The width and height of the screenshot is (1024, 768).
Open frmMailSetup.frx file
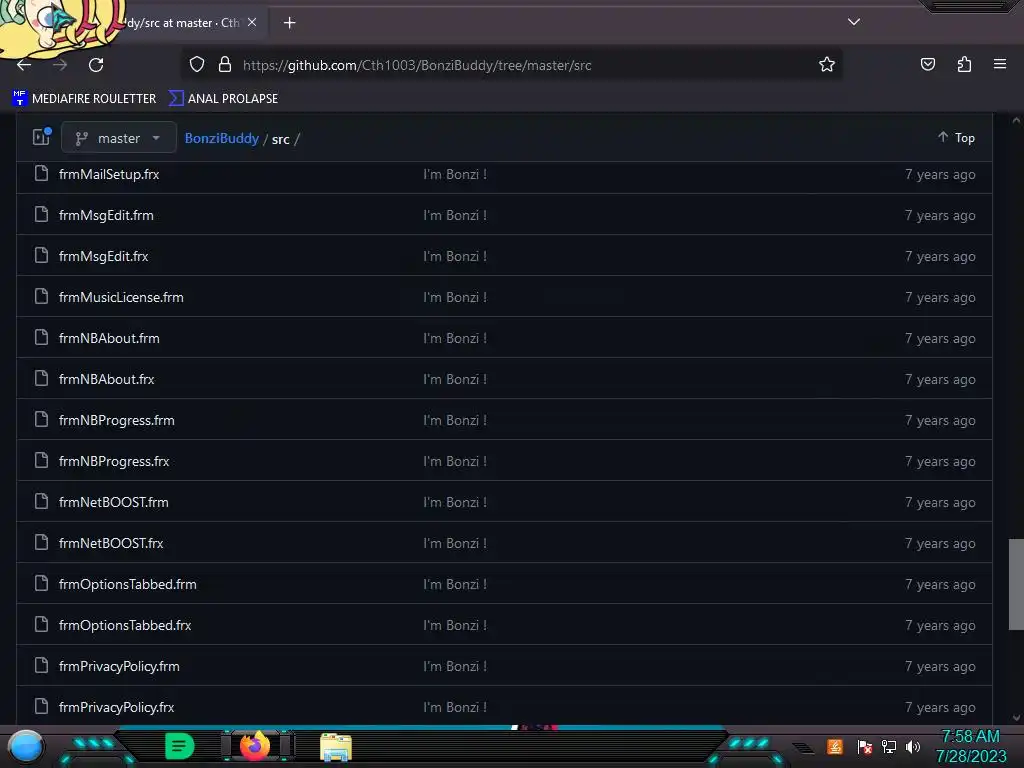[x=109, y=174]
